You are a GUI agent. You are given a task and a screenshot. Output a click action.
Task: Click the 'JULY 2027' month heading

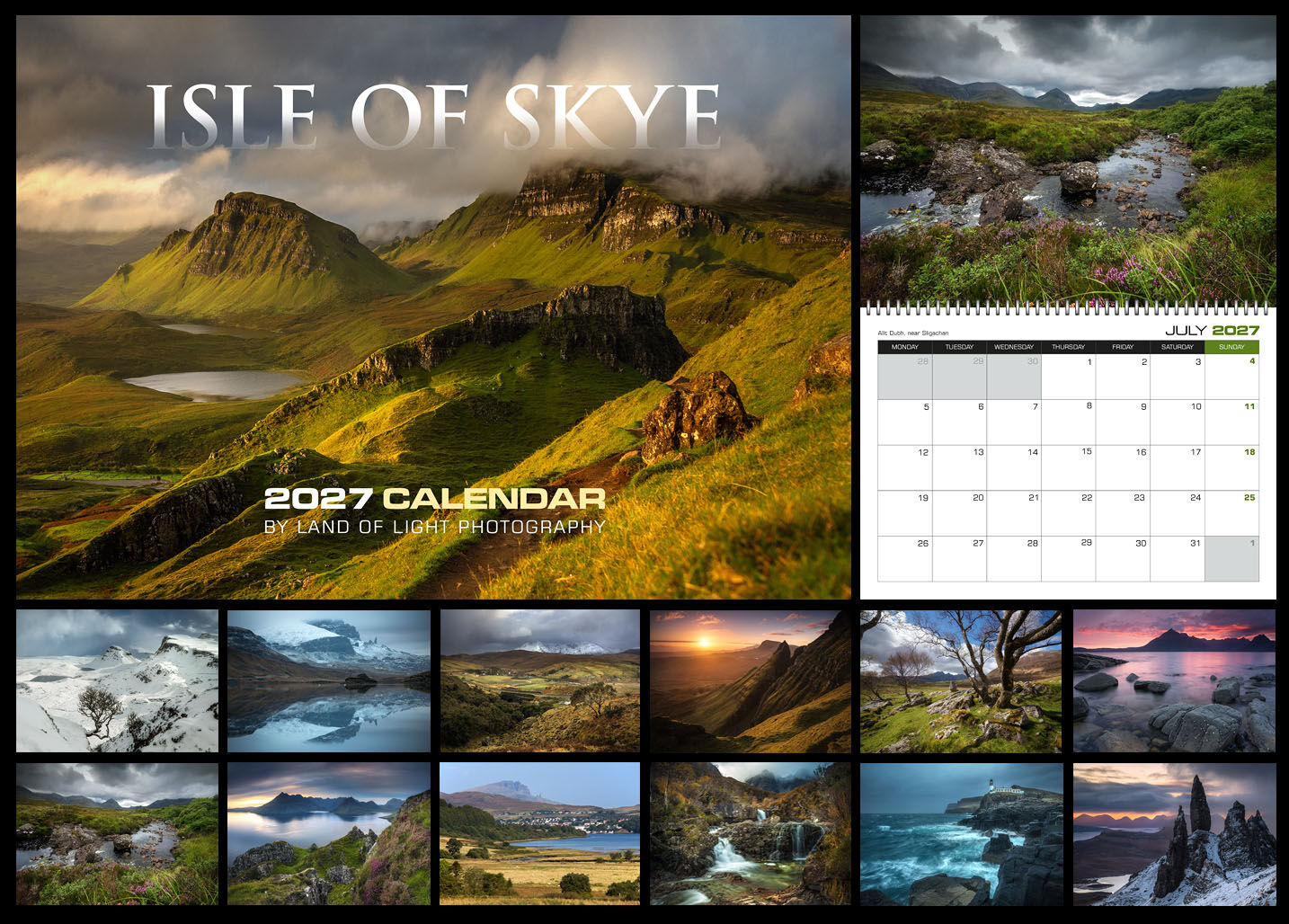pos(1212,330)
